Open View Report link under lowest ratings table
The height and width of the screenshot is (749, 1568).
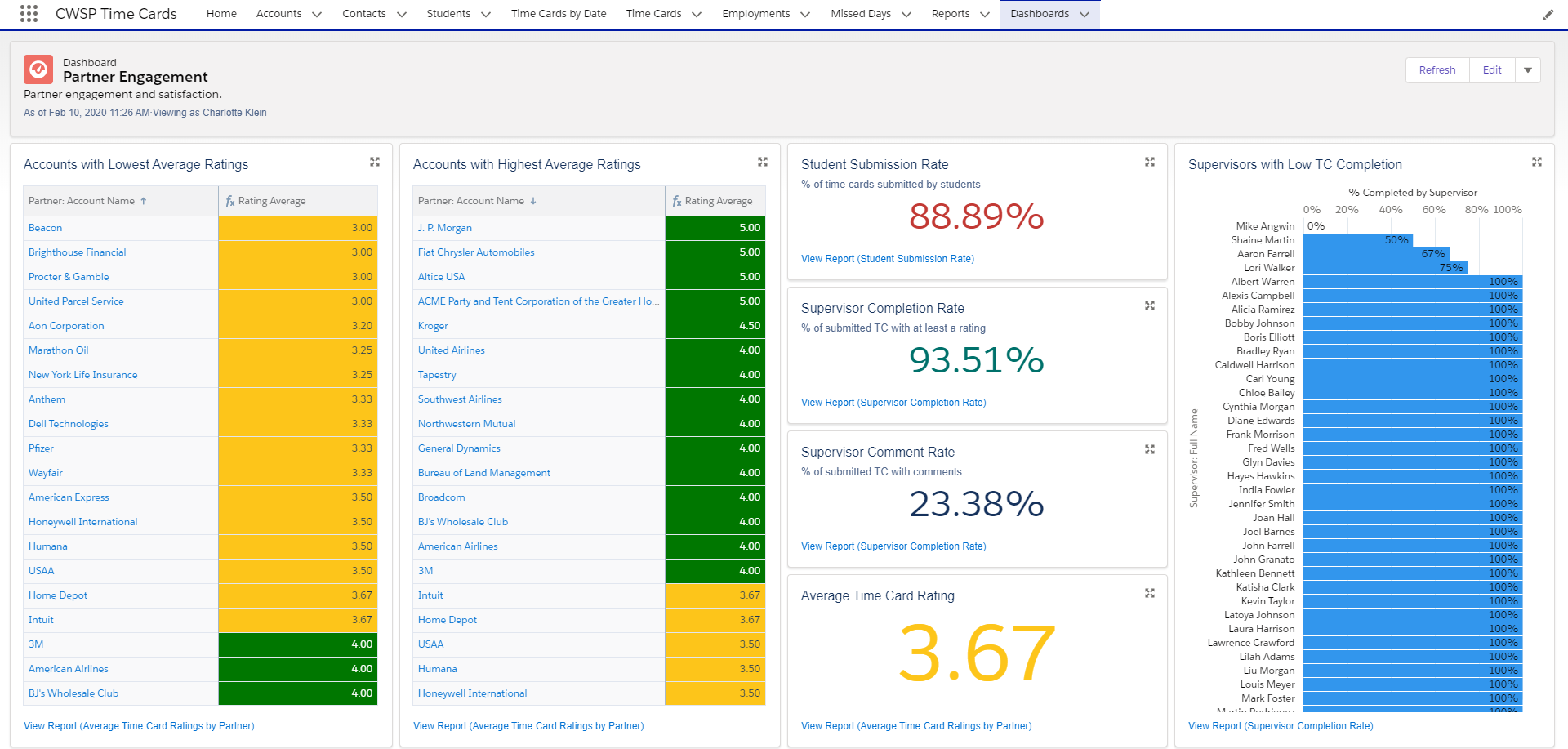pyautogui.click(x=139, y=726)
